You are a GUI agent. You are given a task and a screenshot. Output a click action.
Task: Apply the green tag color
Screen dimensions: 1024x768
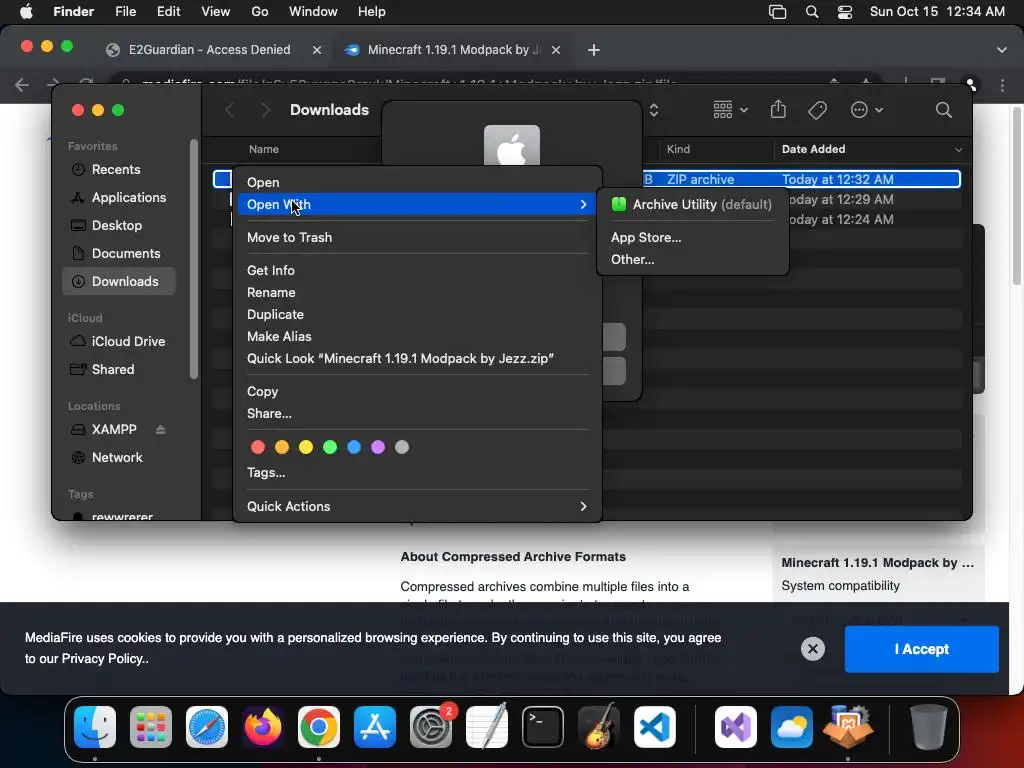tap(330, 447)
